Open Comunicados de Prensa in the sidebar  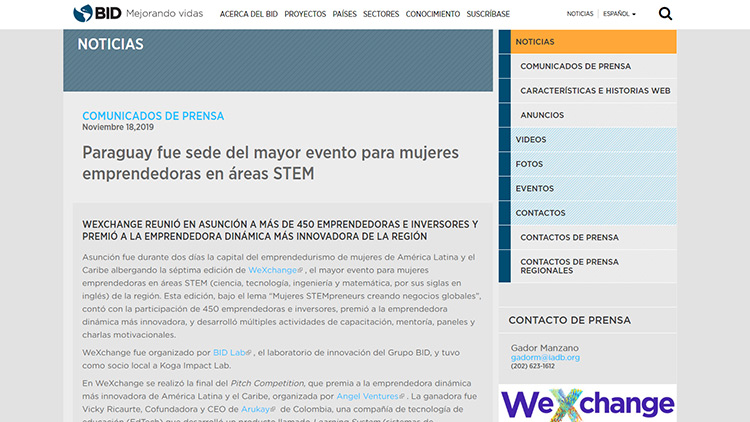click(575, 66)
